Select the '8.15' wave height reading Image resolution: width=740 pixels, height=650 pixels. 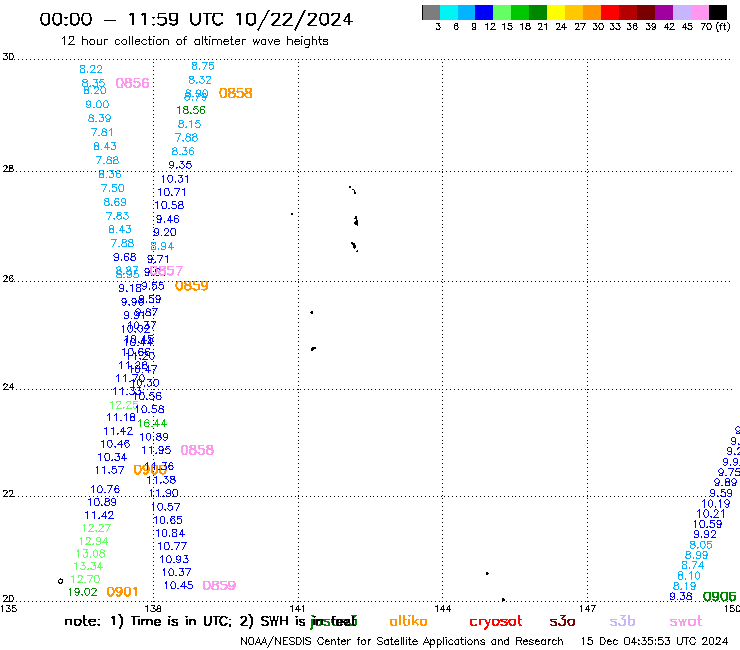coord(189,124)
